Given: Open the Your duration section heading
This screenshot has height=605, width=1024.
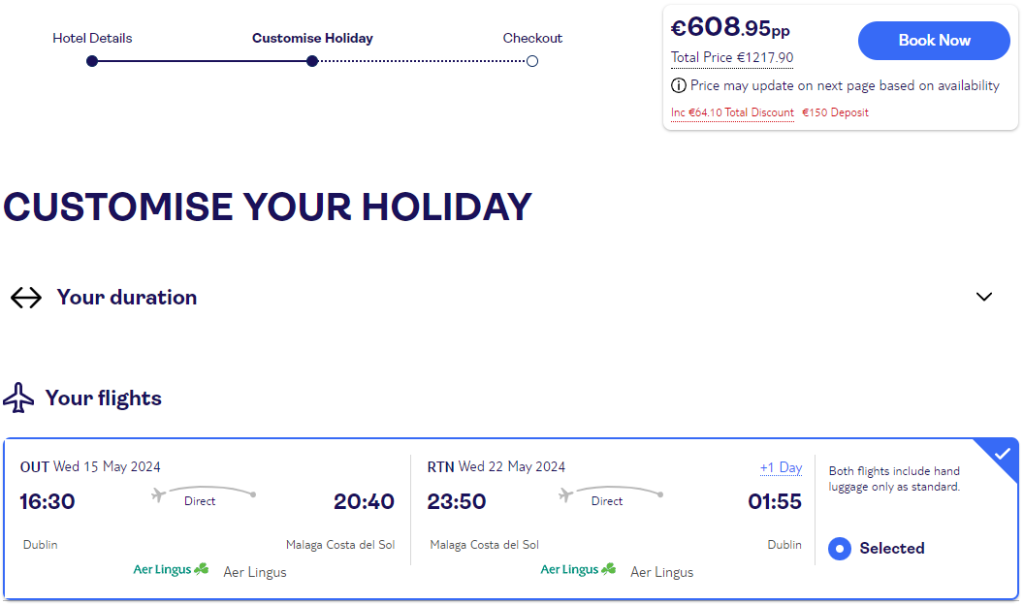Looking at the screenshot, I should tap(127, 297).
